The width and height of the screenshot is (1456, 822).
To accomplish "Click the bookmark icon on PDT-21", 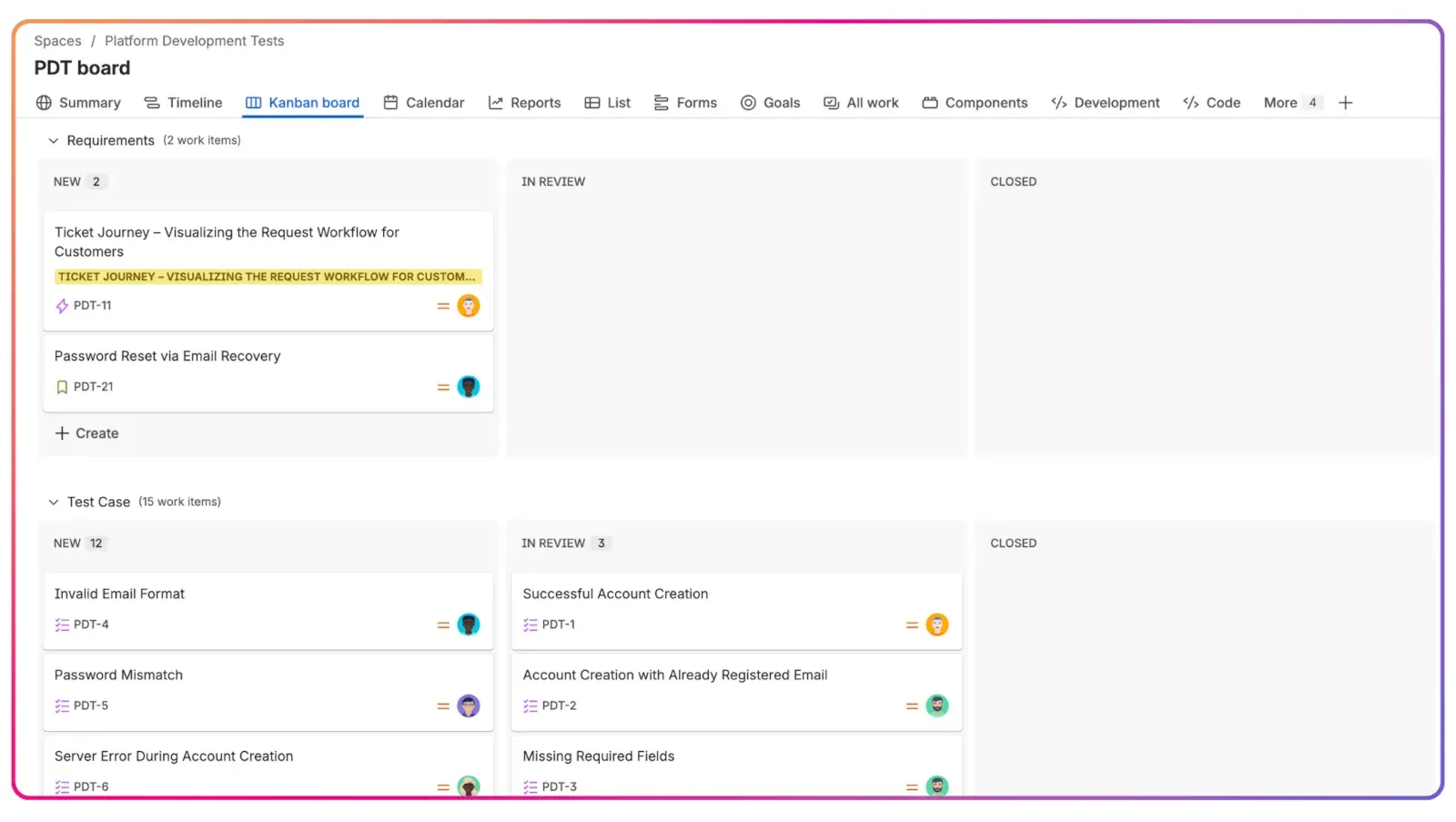I will [x=61, y=386].
